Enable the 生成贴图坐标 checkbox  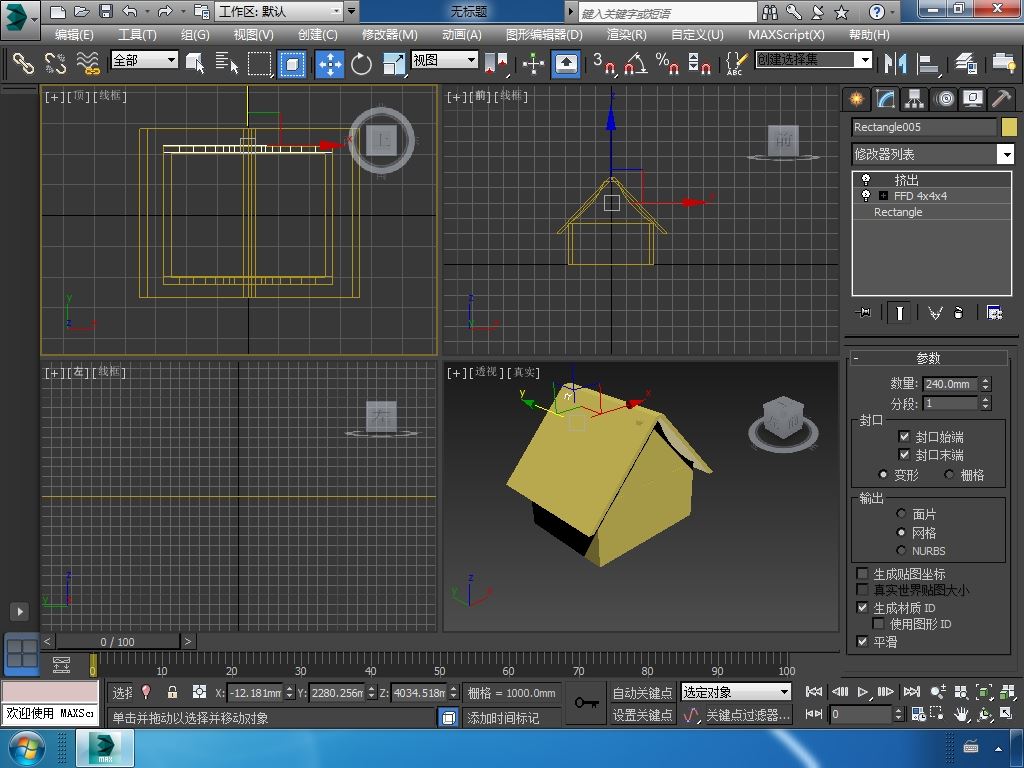tap(863, 574)
